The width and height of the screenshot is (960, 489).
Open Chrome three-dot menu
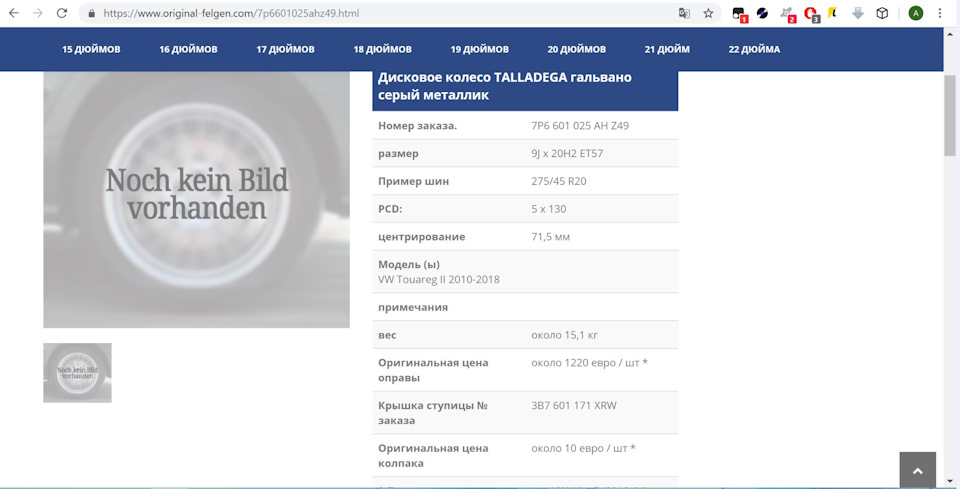click(x=940, y=13)
